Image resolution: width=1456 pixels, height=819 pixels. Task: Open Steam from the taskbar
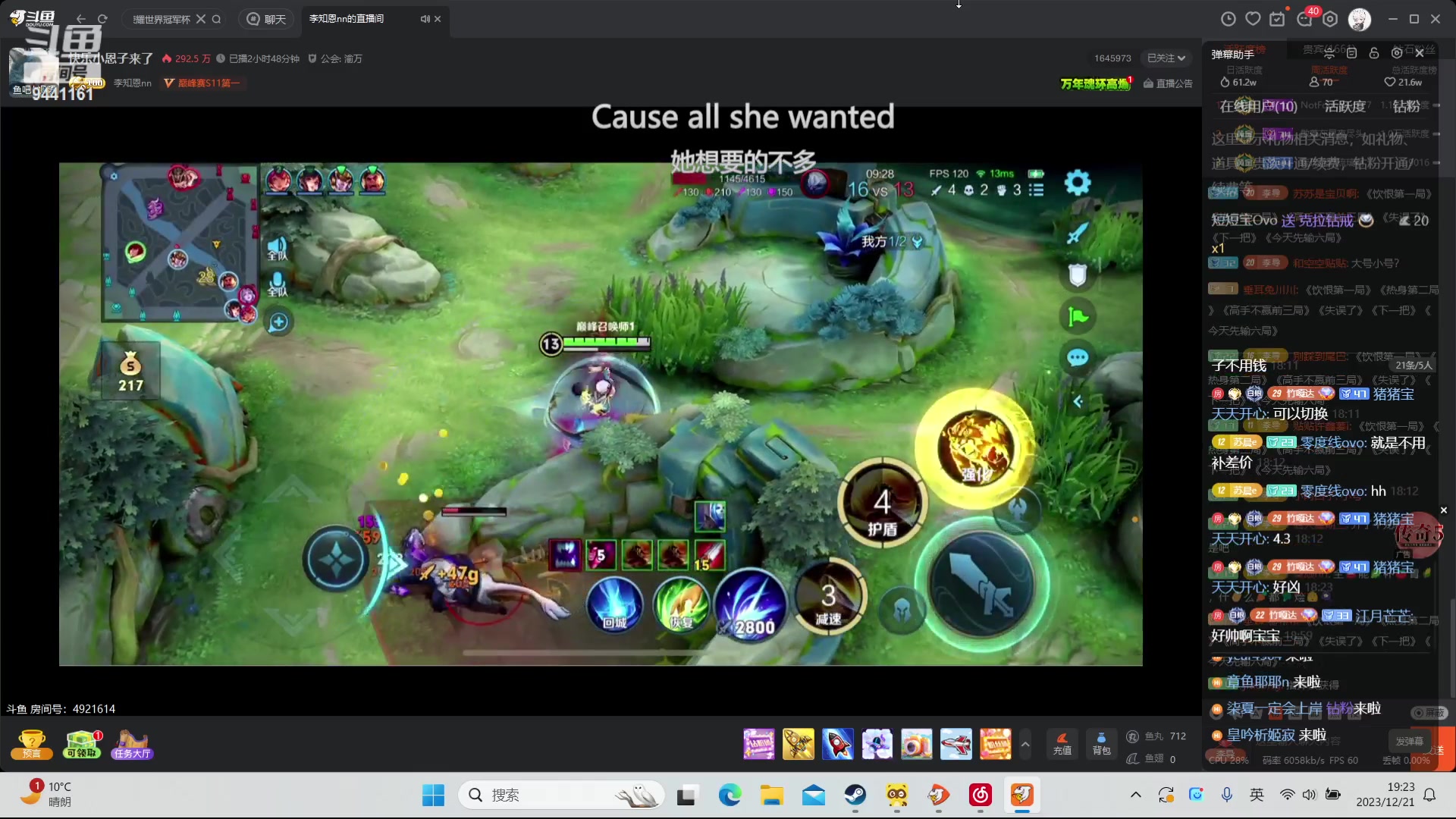pos(855,795)
